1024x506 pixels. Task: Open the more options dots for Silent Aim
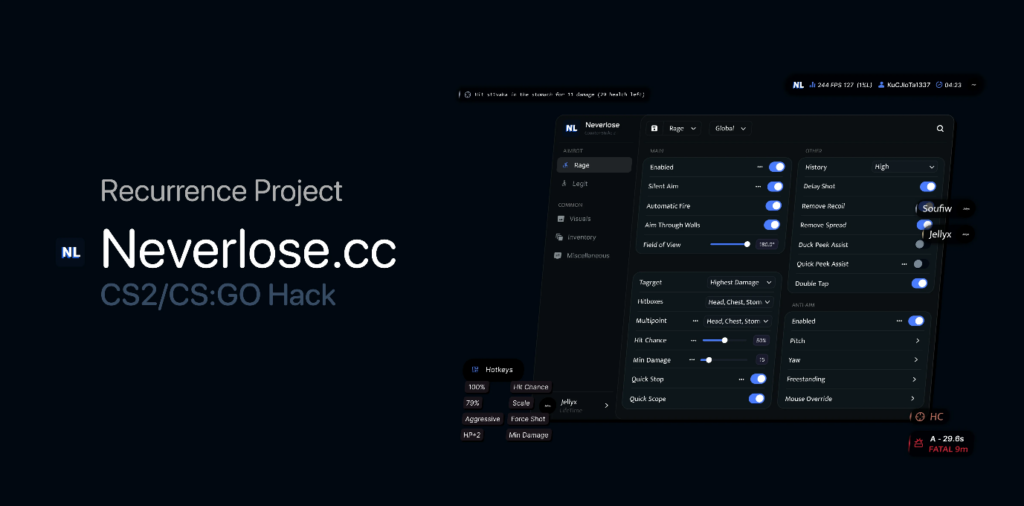tap(758, 187)
